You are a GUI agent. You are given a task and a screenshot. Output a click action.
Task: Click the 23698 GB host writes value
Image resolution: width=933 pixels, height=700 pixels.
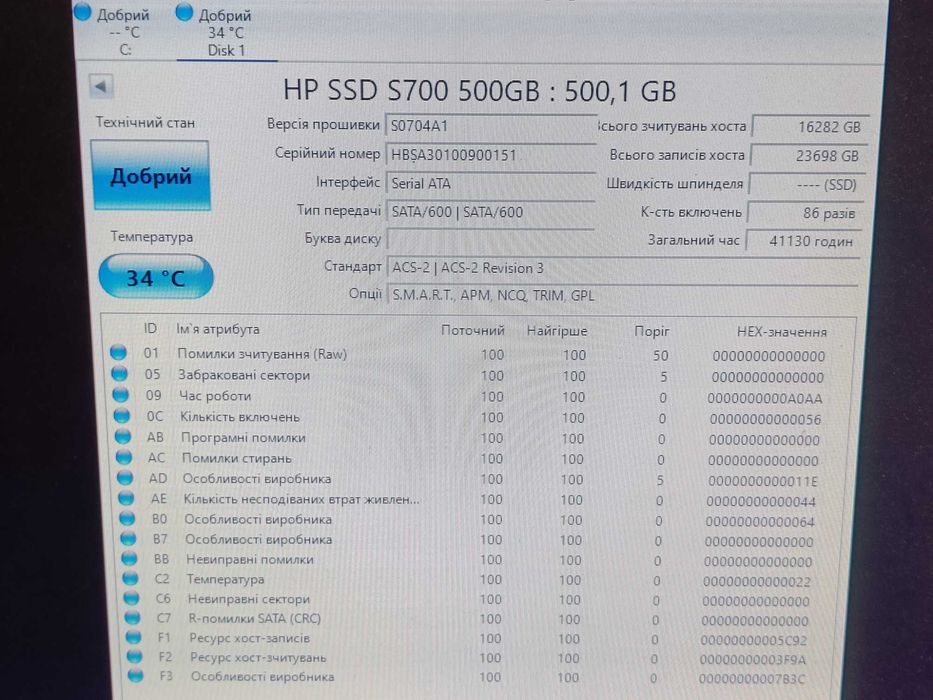(x=809, y=156)
